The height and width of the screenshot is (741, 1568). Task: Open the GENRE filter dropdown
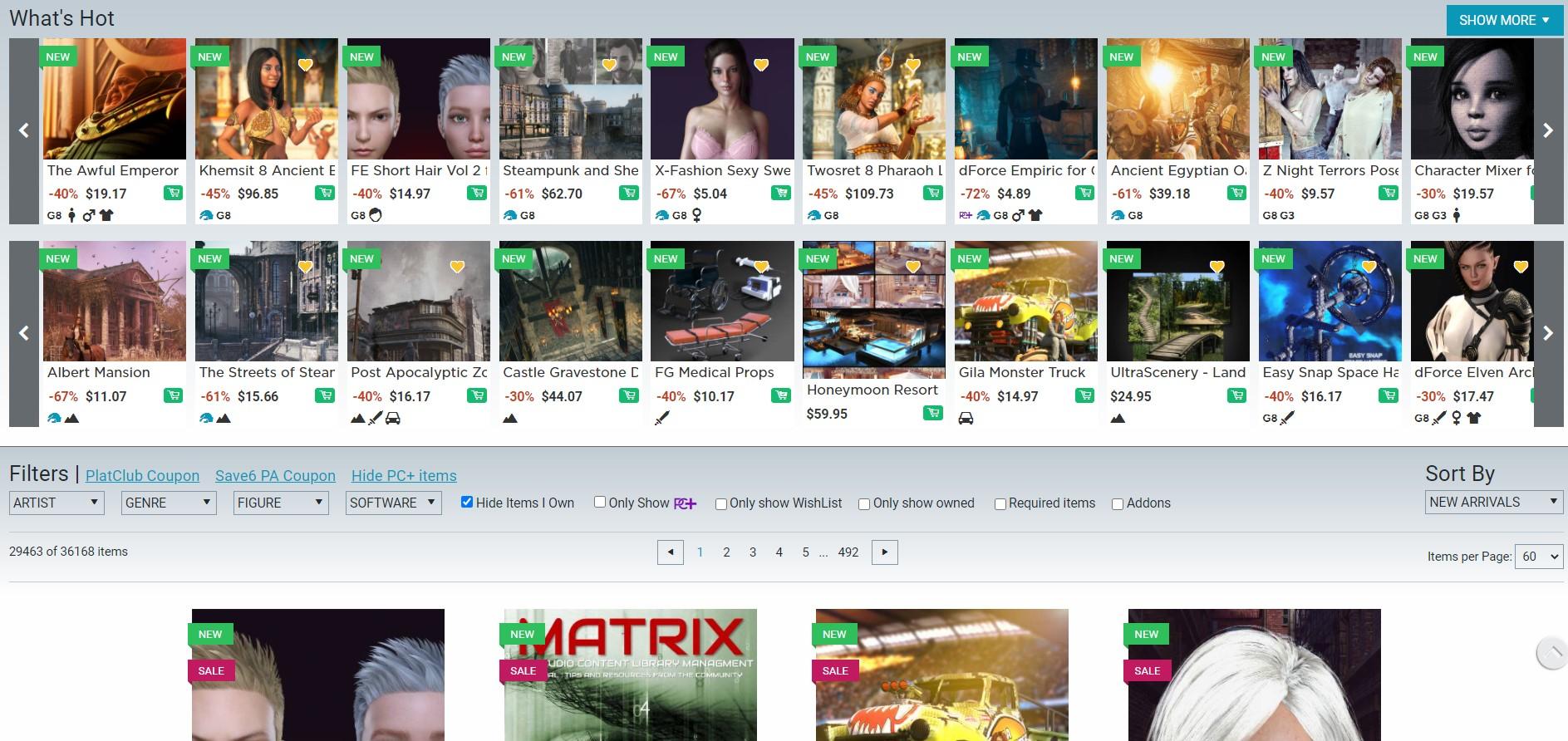[x=169, y=503]
